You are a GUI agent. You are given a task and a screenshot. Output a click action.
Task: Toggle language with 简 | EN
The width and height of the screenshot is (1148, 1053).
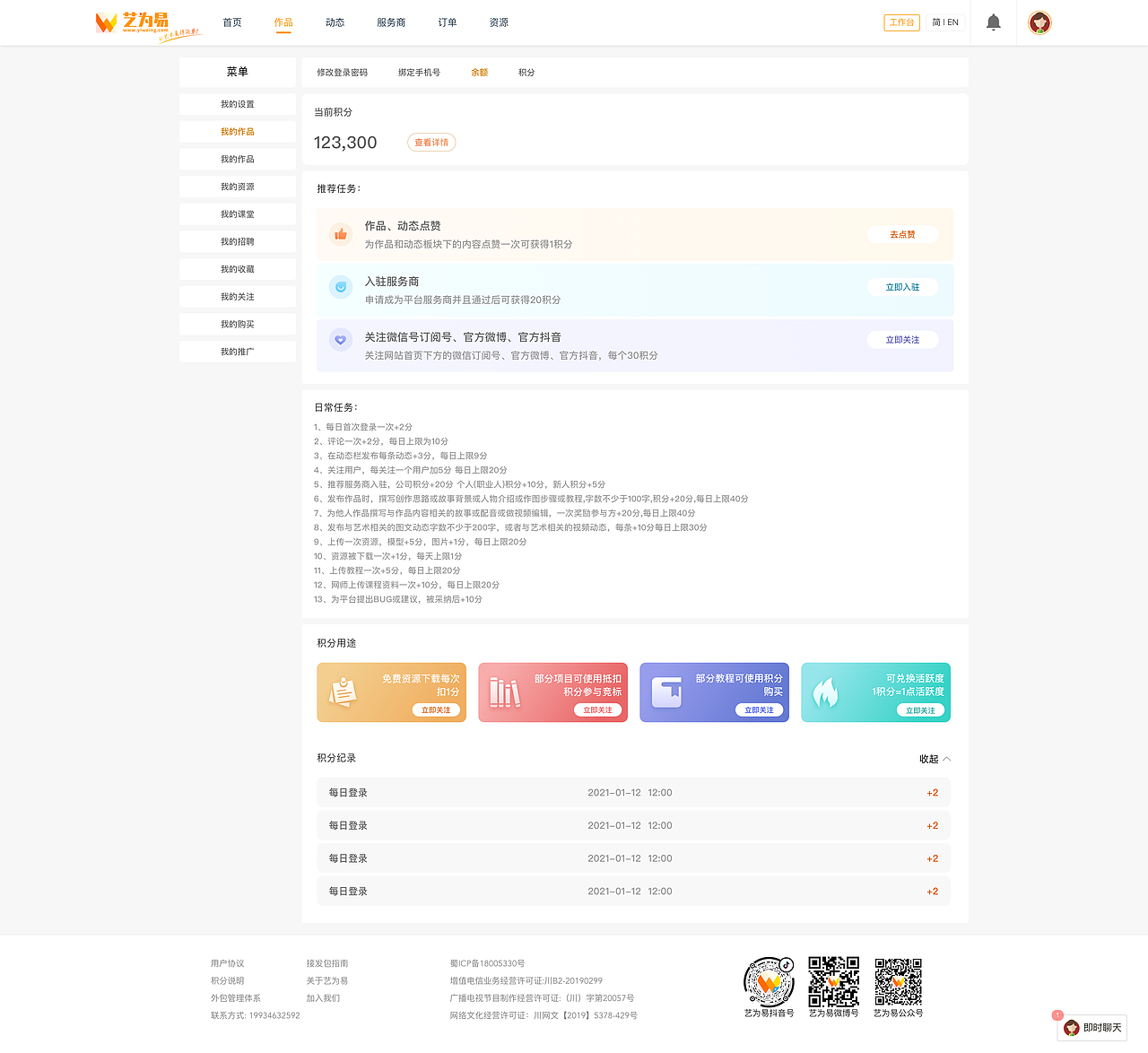(945, 22)
